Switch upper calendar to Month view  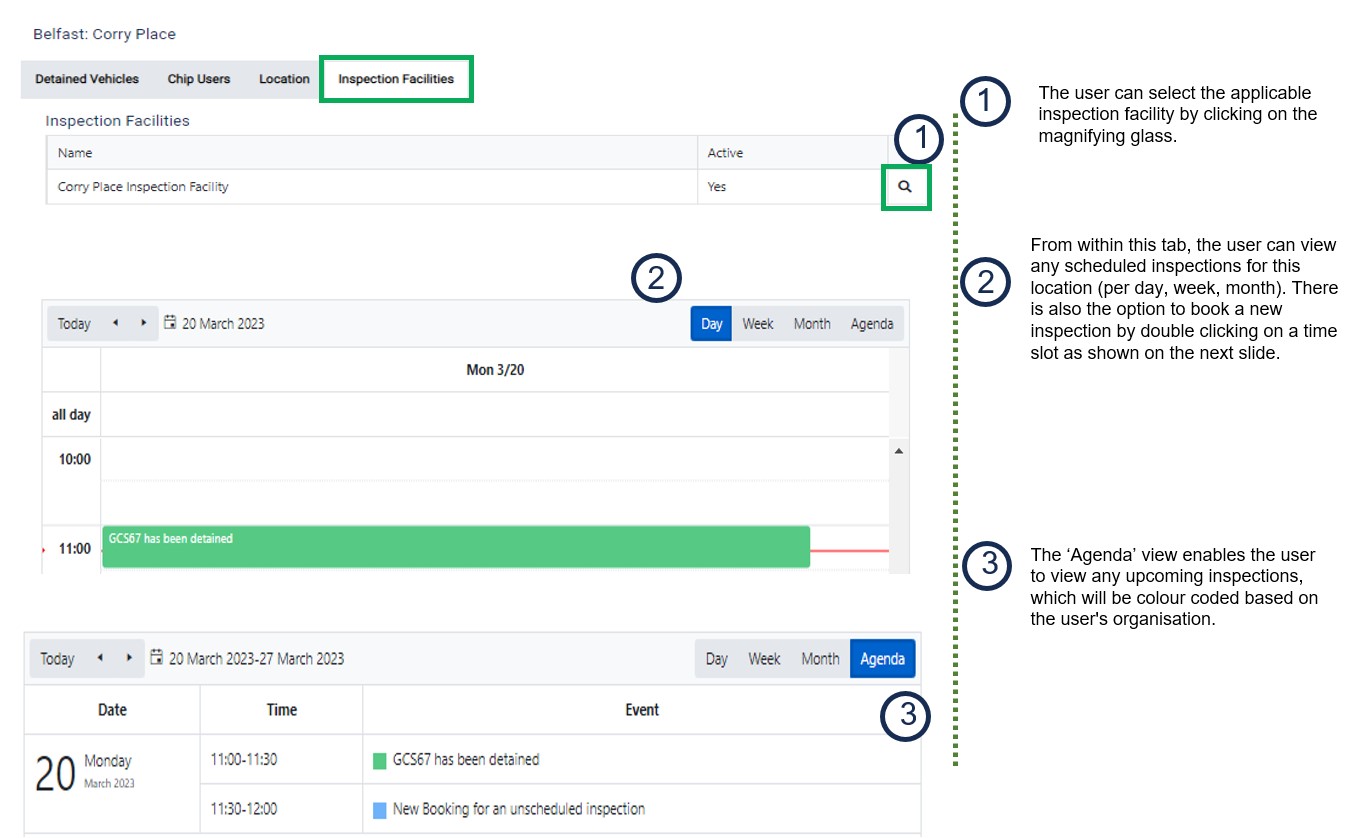click(x=812, y=324)
